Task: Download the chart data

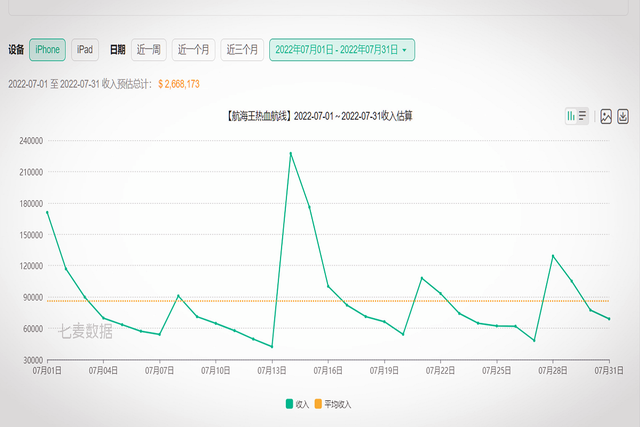Action: [622, 116]
